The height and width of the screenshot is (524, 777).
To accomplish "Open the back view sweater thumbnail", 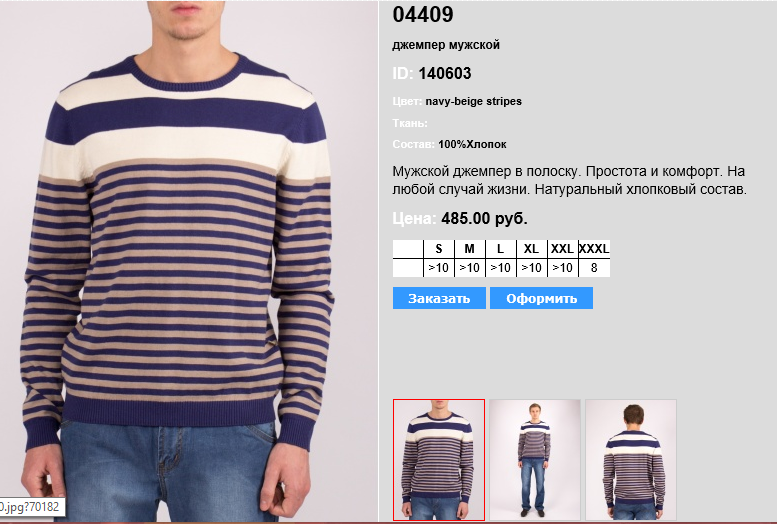I will pos(631,460).
